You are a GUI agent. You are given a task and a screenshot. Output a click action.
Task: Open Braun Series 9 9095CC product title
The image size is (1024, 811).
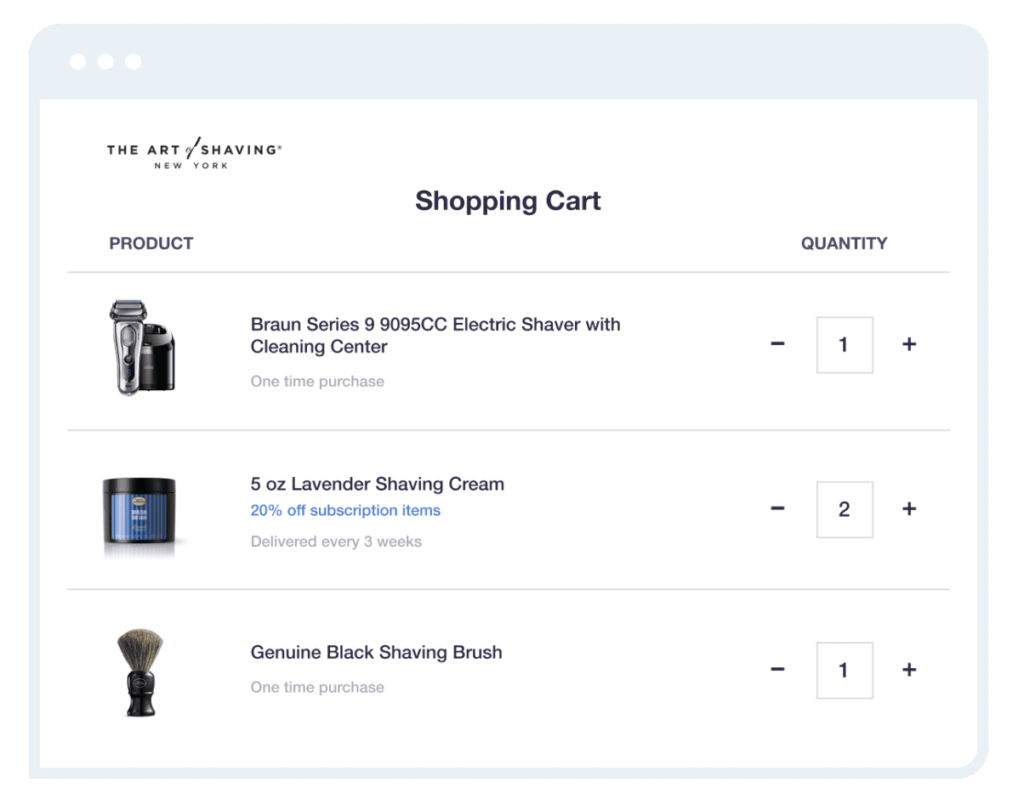click(435, 335)
